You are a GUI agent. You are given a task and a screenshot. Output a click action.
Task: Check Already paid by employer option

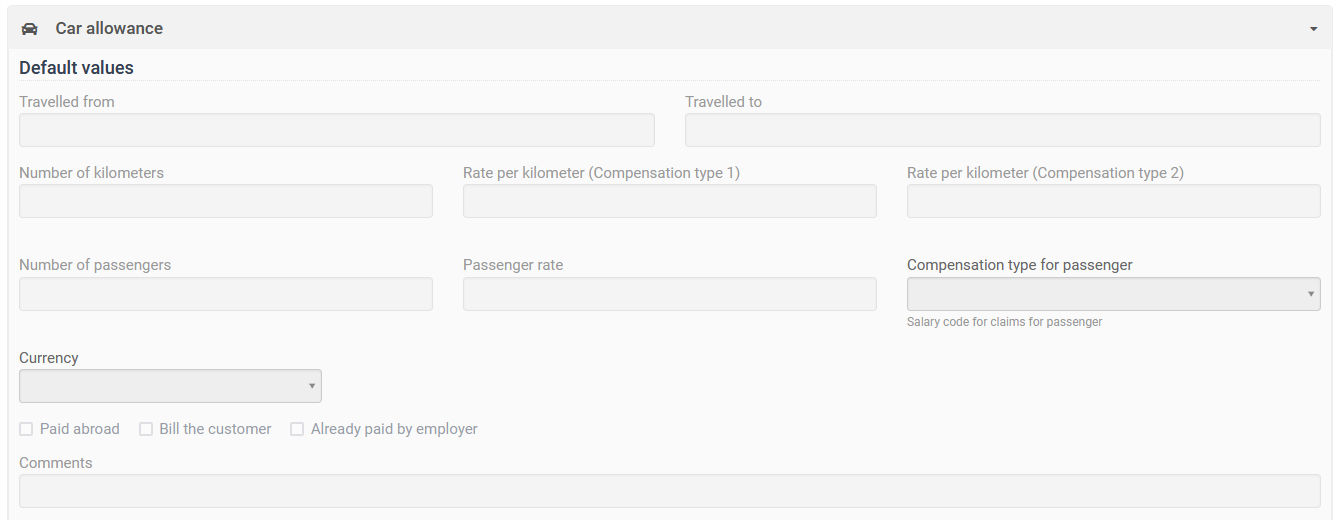pos(297,429)
